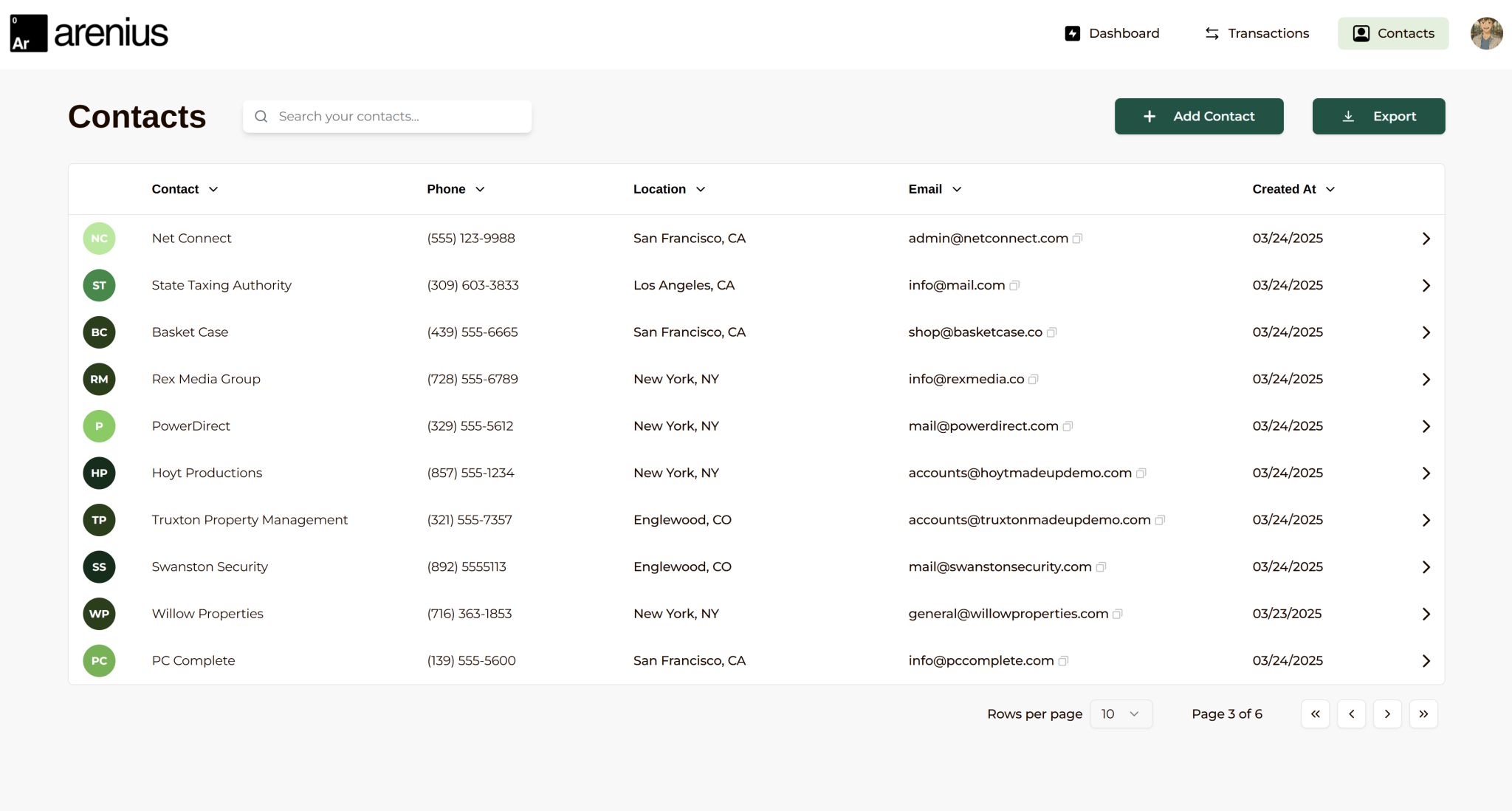Click the Add Contact button
The height and width of the screenshot is (811, 1512).
[x=1199, y=116]
